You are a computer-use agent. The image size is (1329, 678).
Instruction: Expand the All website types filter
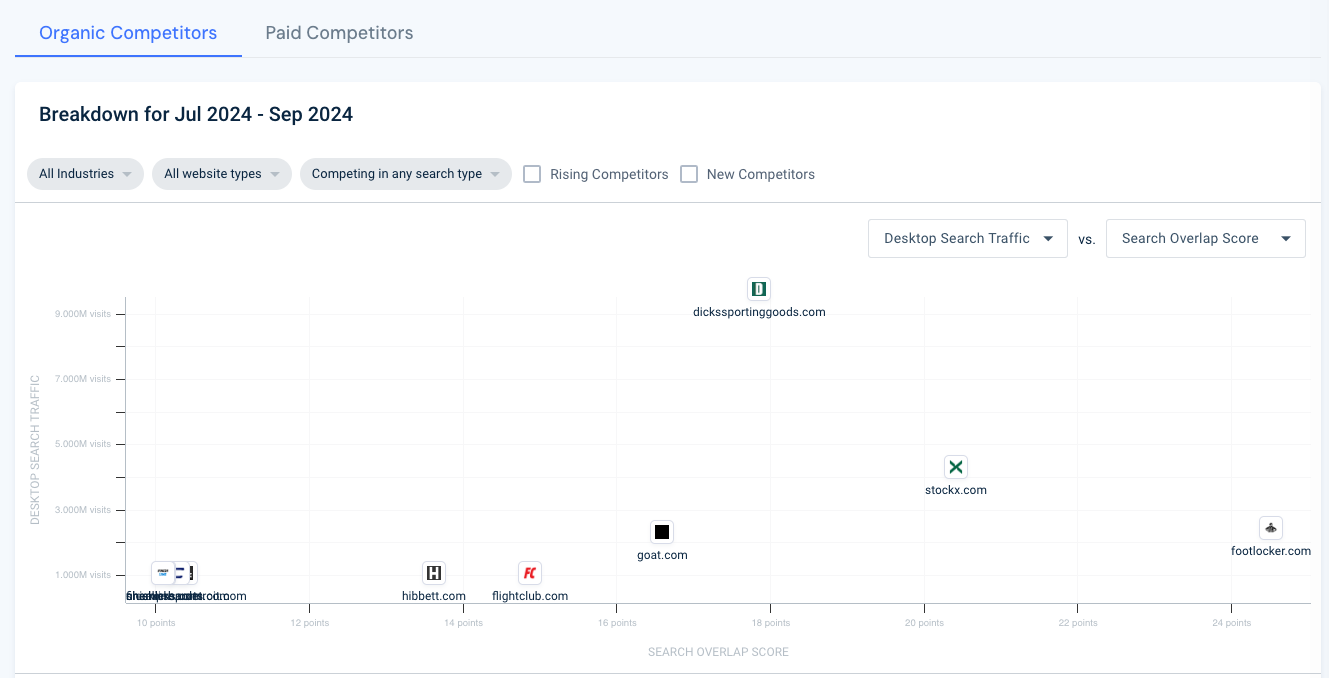coord(221,174)
